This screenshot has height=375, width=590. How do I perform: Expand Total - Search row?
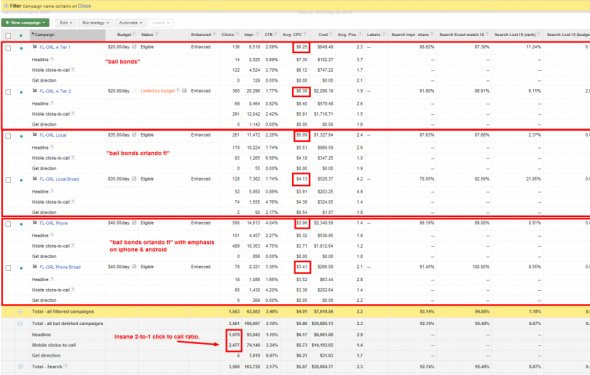click(x=20, y=366)
